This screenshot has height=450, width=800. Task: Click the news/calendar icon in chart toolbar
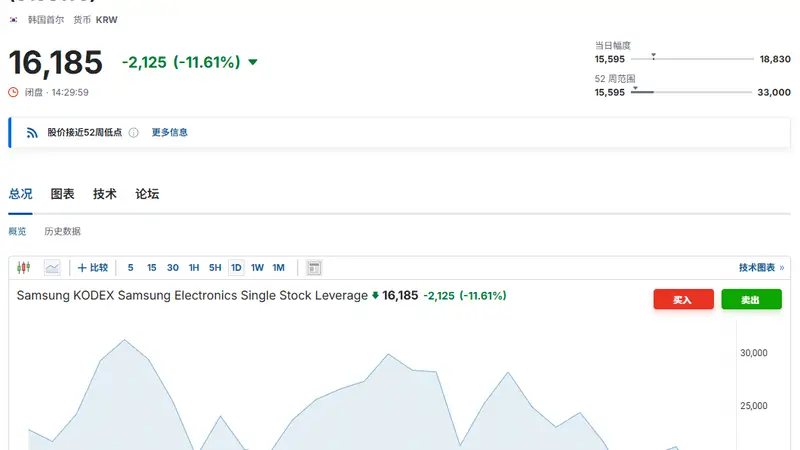pyautogui.click(x=314, y=268)
